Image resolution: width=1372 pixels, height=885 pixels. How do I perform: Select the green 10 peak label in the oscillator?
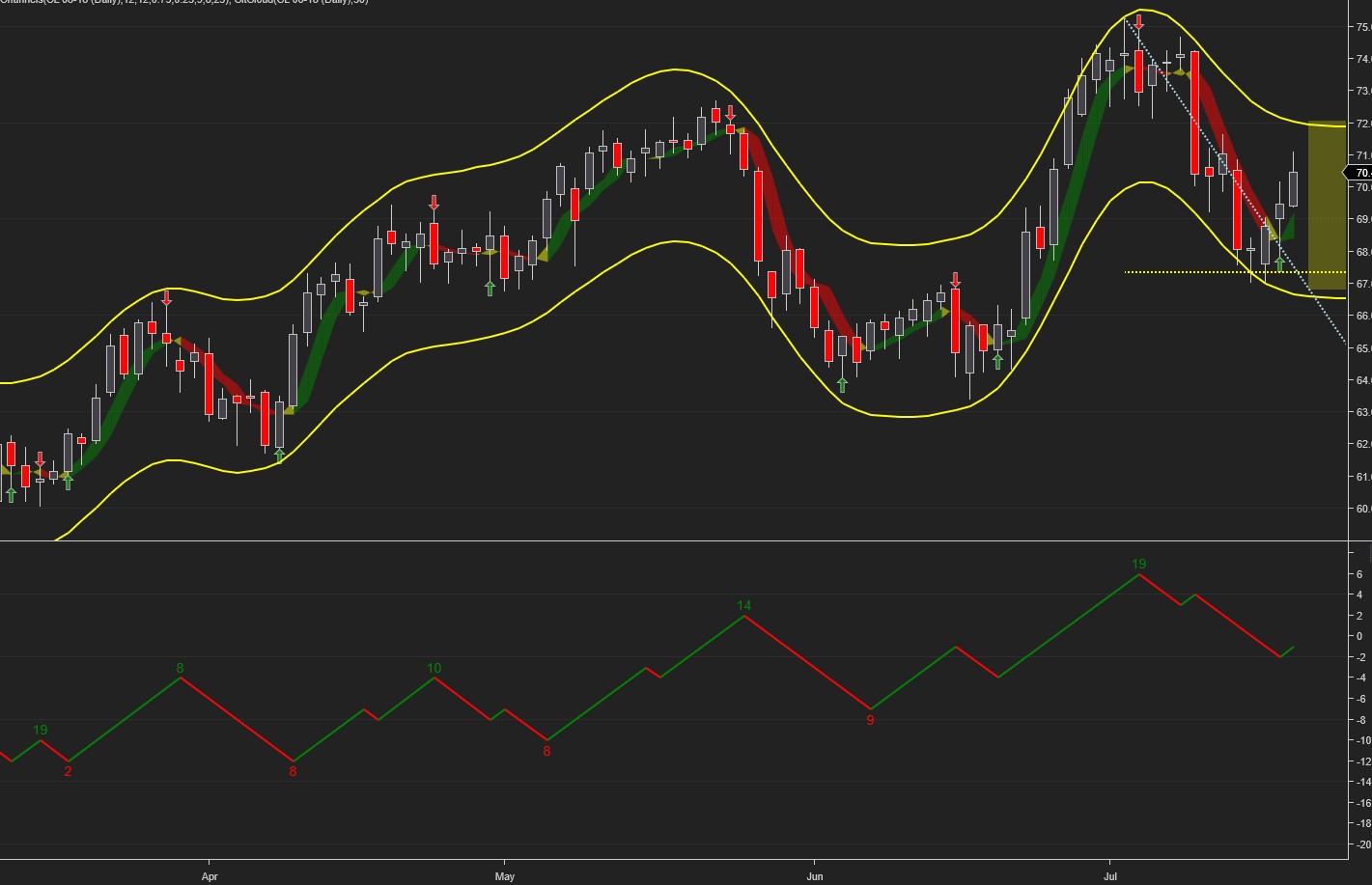tap(434, 668)
